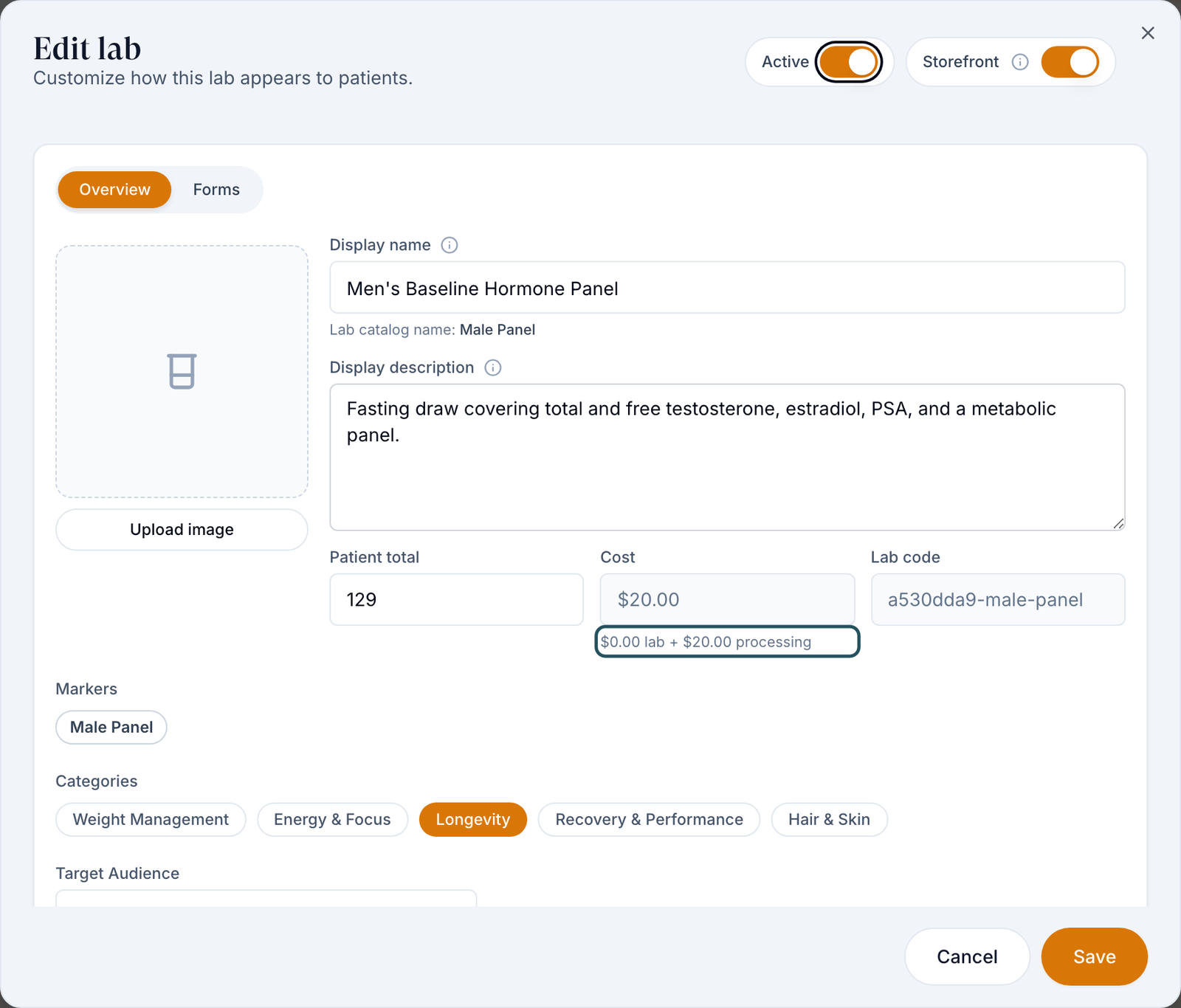
Task: Click the Cost field showing $20.00
Action: point(727,599)
